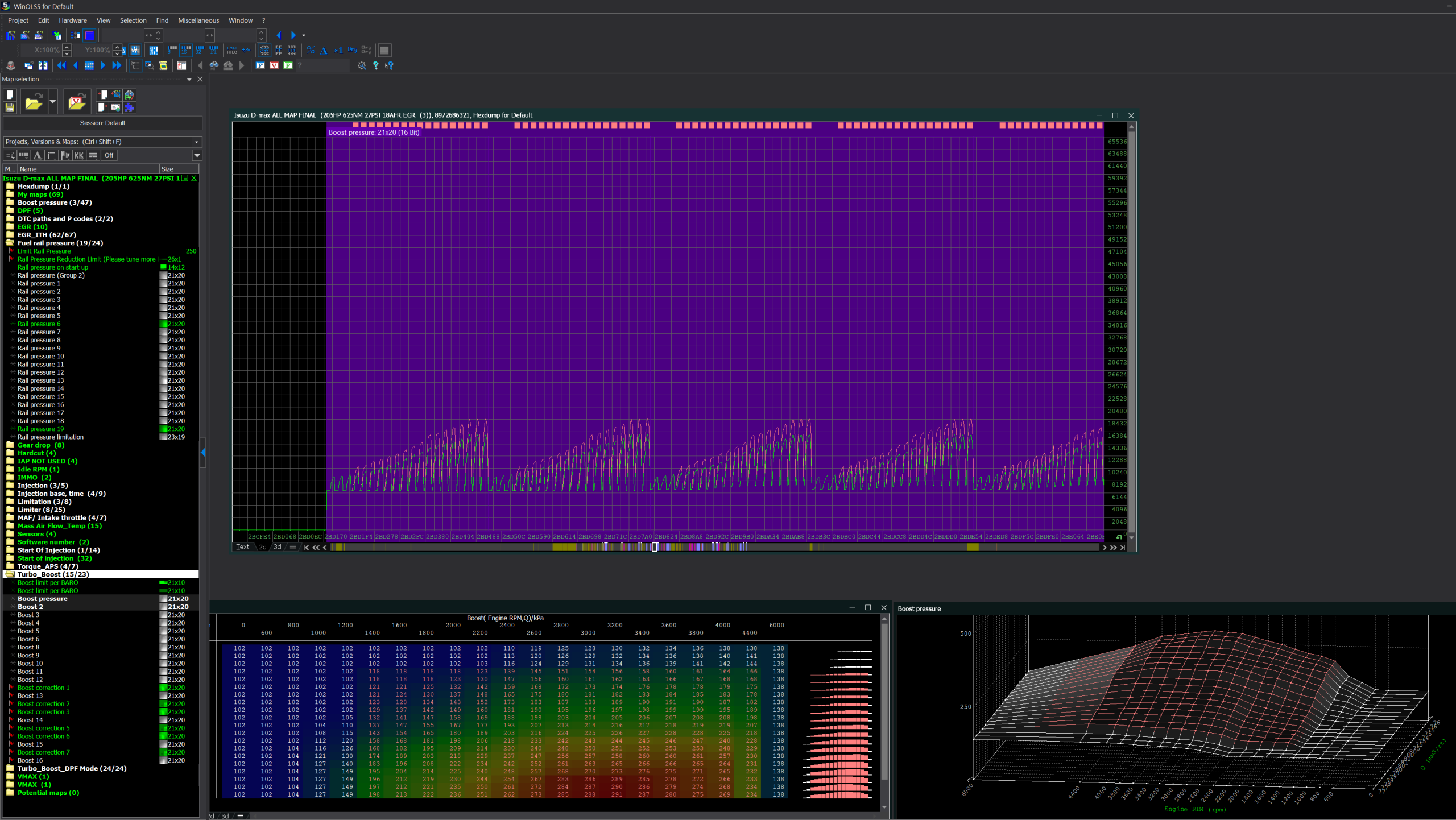Viewport: 1456px width, 820px height.
Task: Select Rail pressure 6 map entry
Action: tap(39, 324)
